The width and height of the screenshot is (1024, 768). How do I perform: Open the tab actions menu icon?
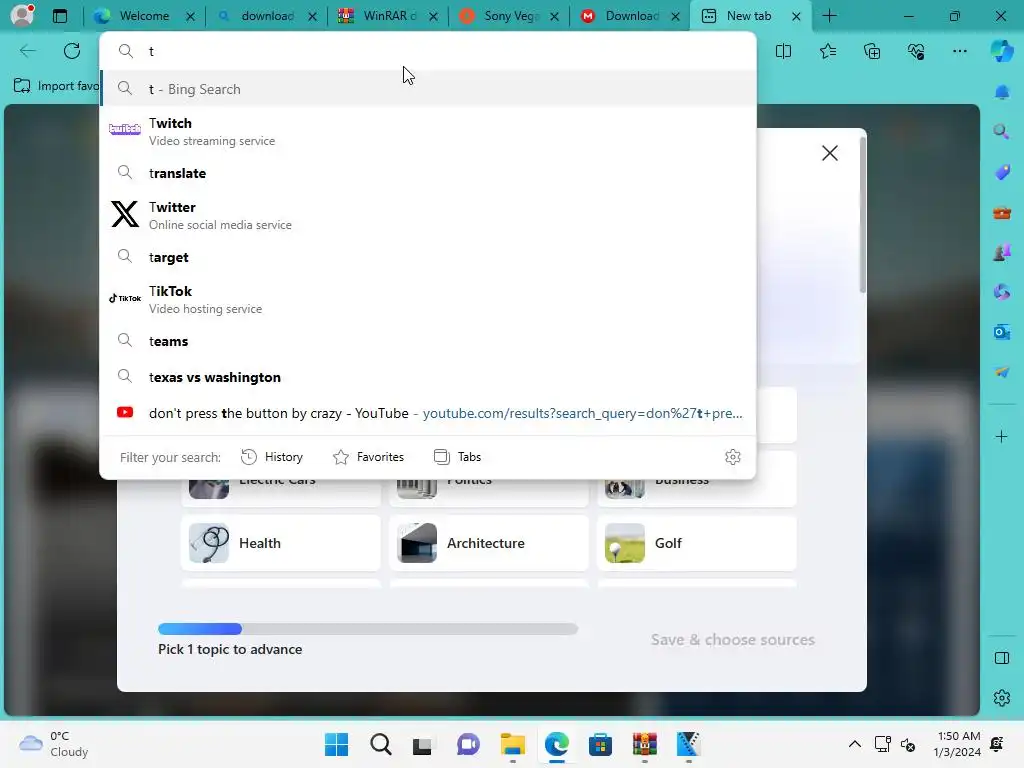click(x=60, y=16)
